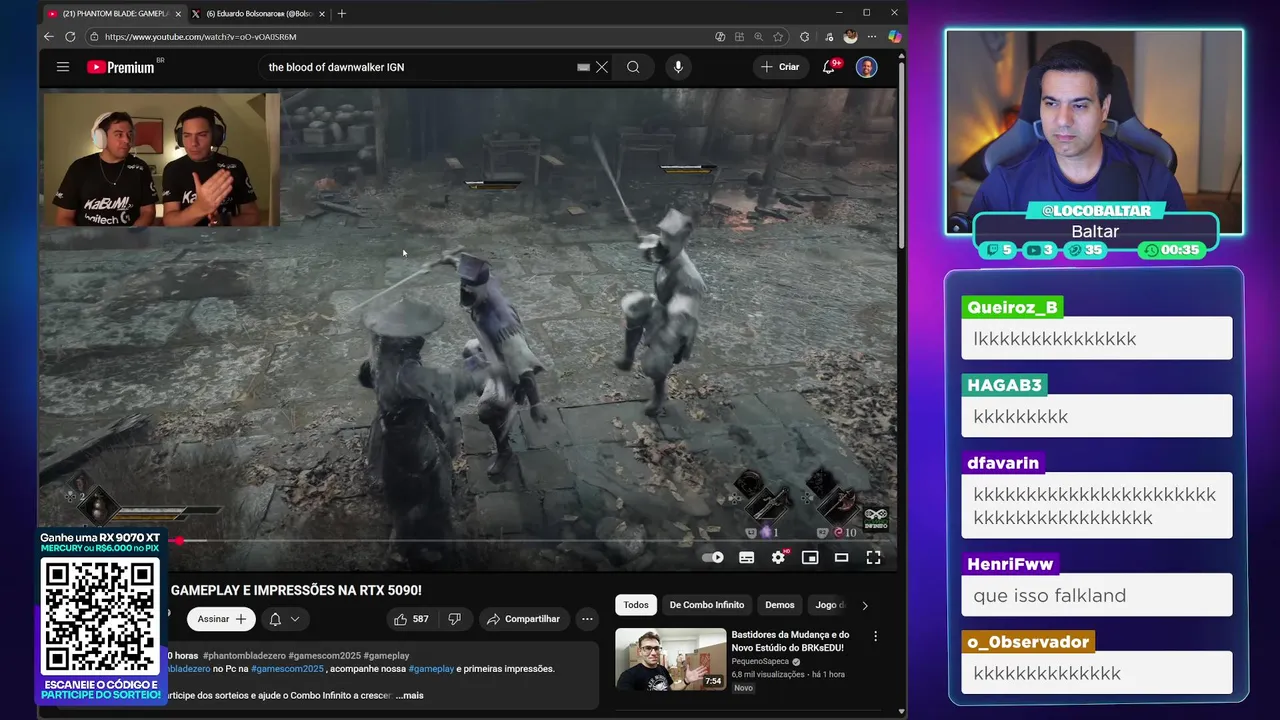Open on-screen keyboard icon in search box
The width and height of the screenshot is (1280, 720).
583,67
